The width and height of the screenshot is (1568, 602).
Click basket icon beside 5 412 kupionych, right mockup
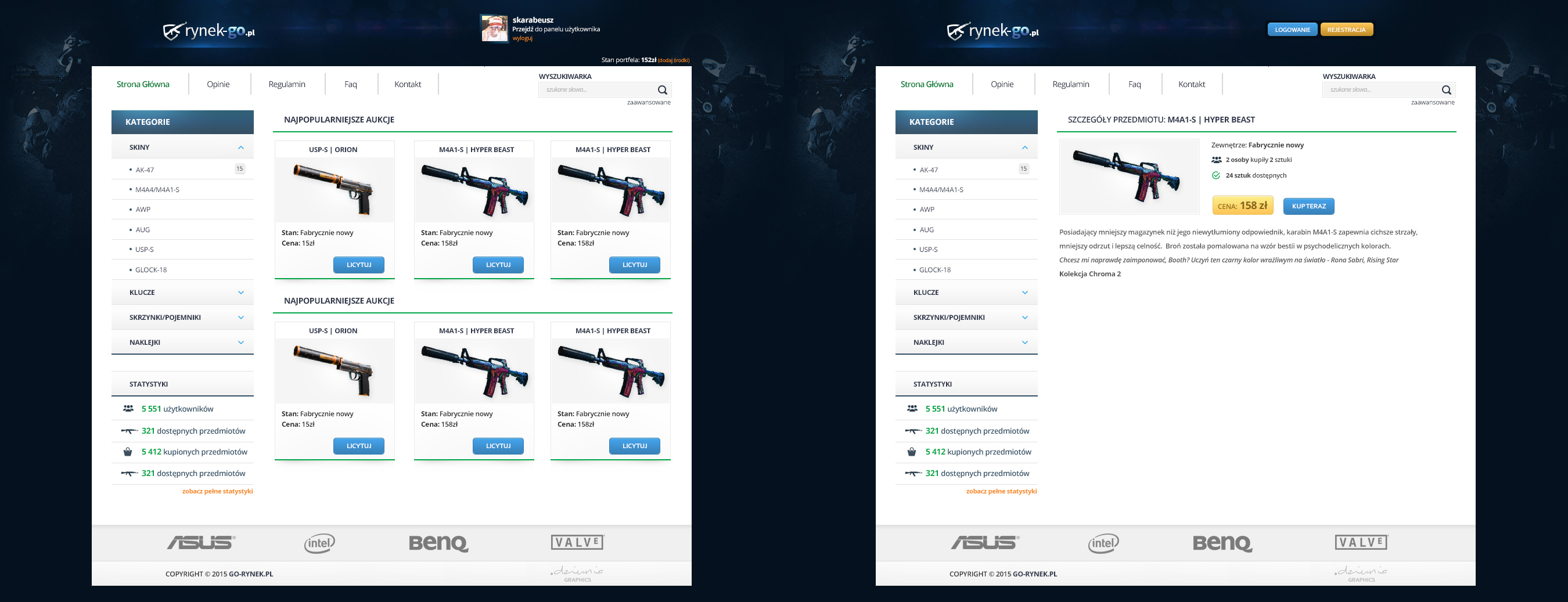(x=911, y=452)
